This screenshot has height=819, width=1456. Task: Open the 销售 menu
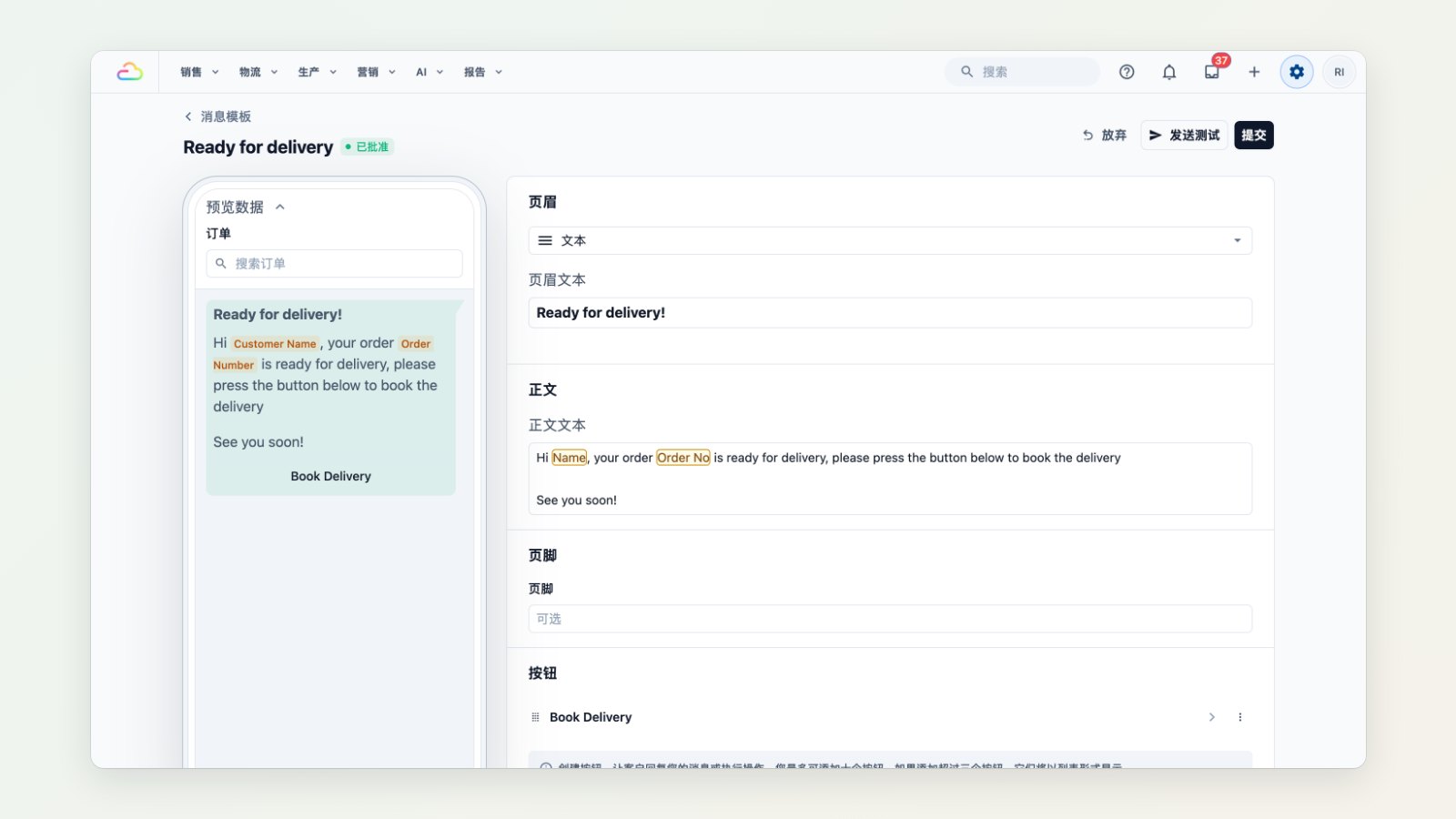click(199, 72)
